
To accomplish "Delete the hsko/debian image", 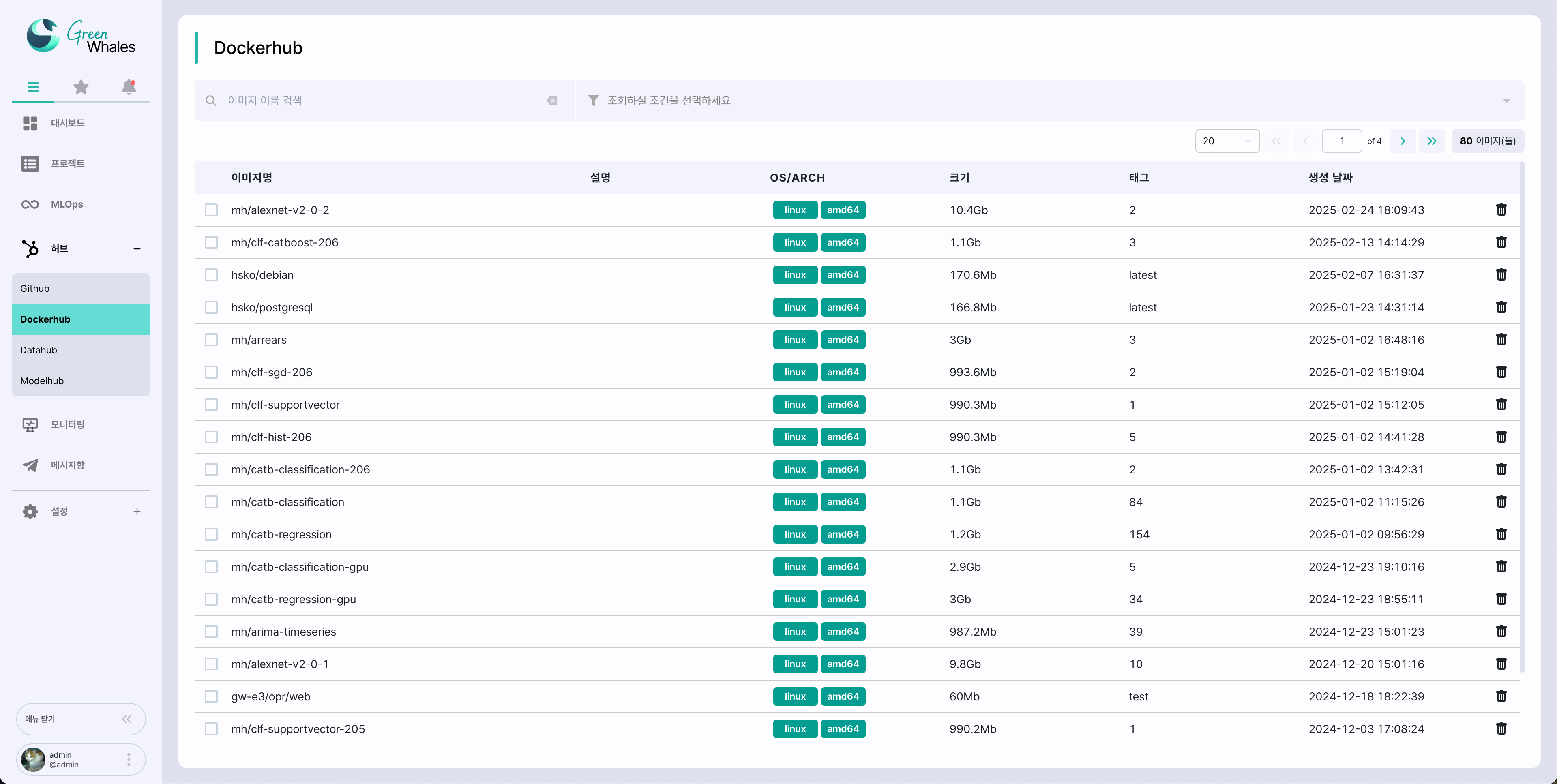I will click(x=1501, y=275).
